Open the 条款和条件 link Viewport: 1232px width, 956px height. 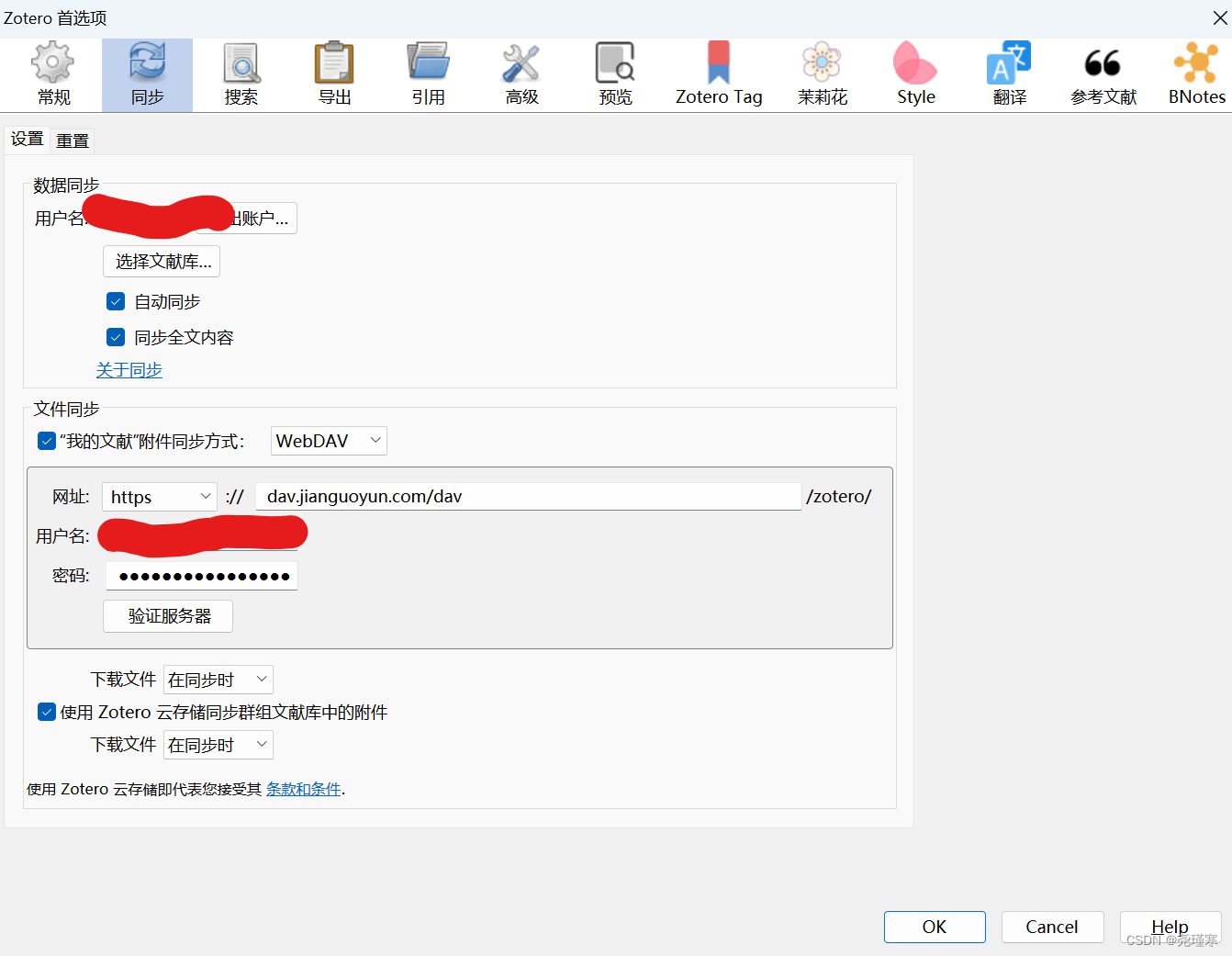[x=304, y=789]
